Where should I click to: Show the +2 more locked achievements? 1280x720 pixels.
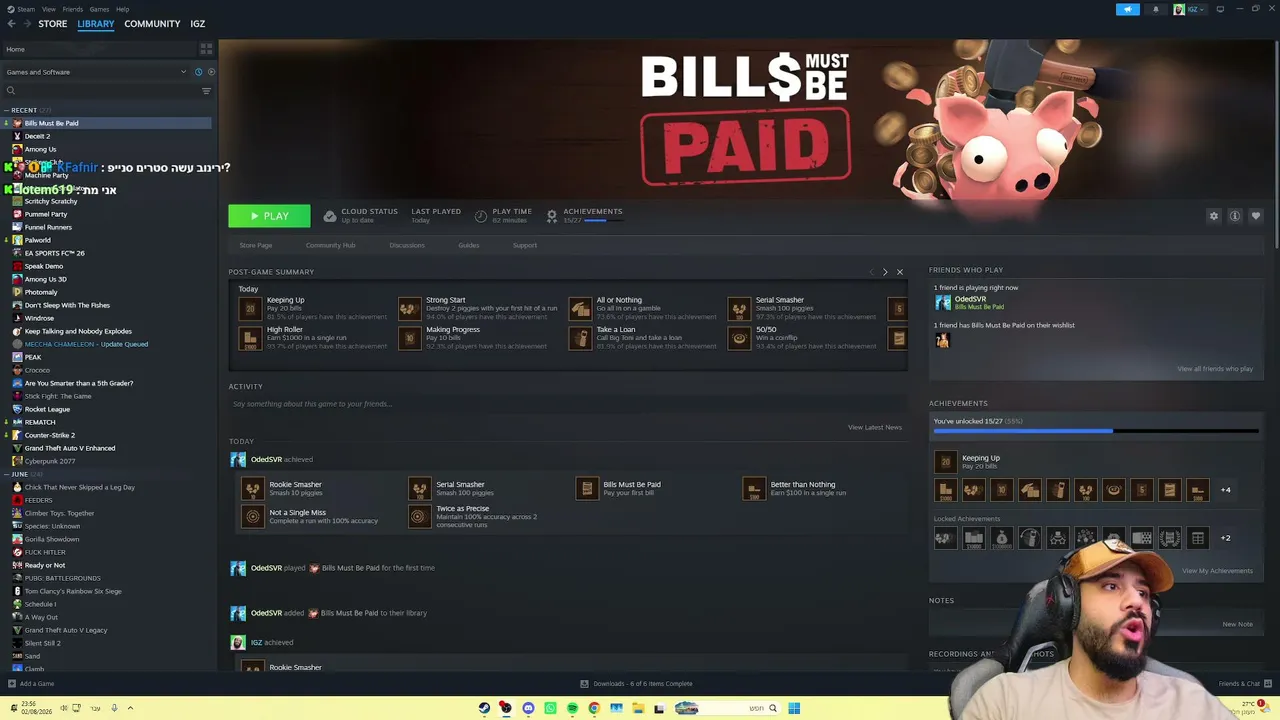1226,538
